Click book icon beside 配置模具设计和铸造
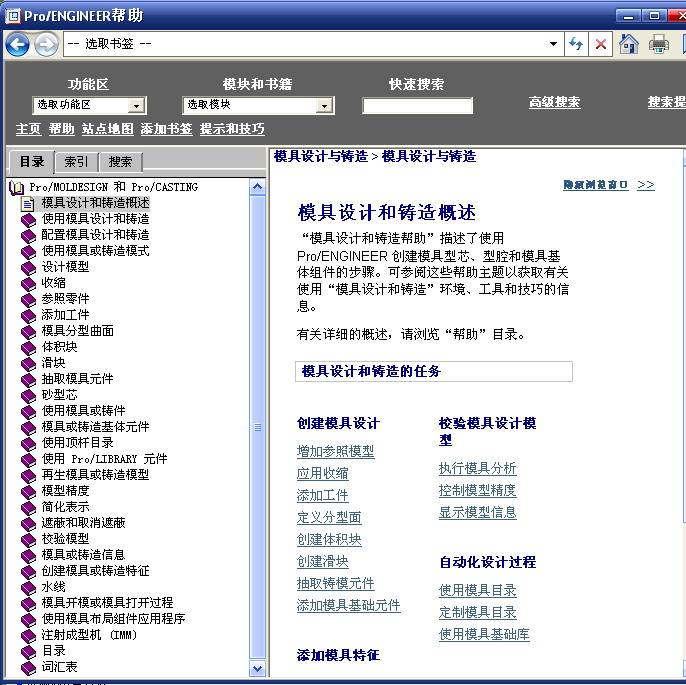Screen dimensions: 686x685 [x=28, y=236]
